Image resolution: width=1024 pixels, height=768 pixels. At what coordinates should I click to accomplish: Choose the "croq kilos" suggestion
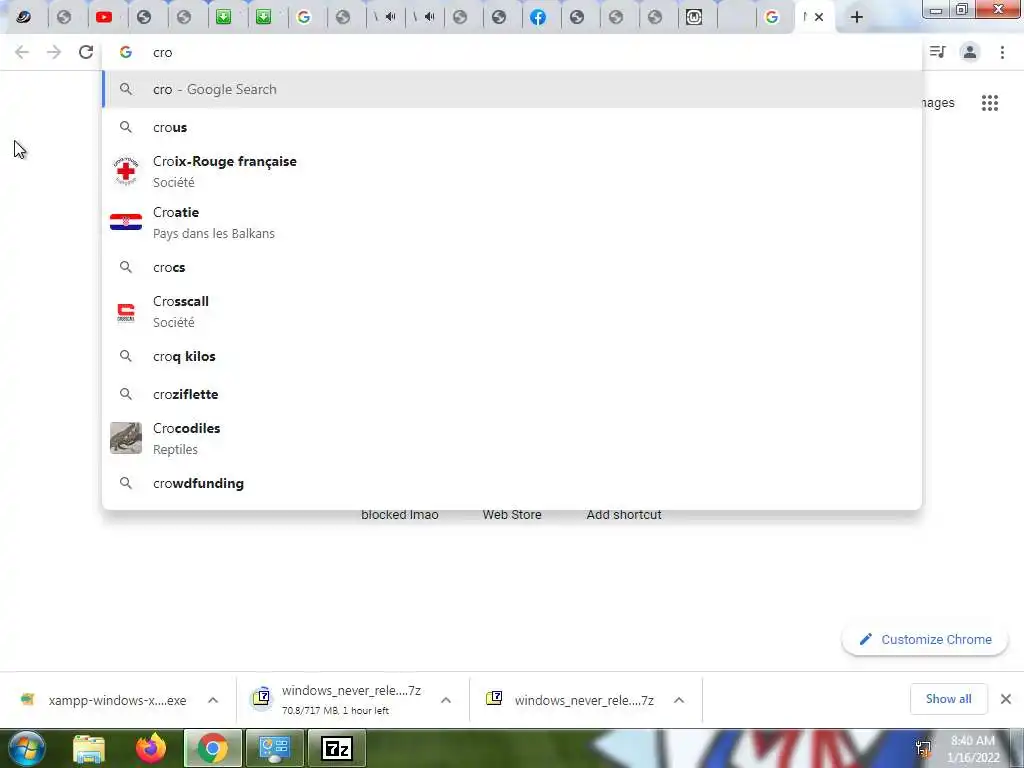513,357
